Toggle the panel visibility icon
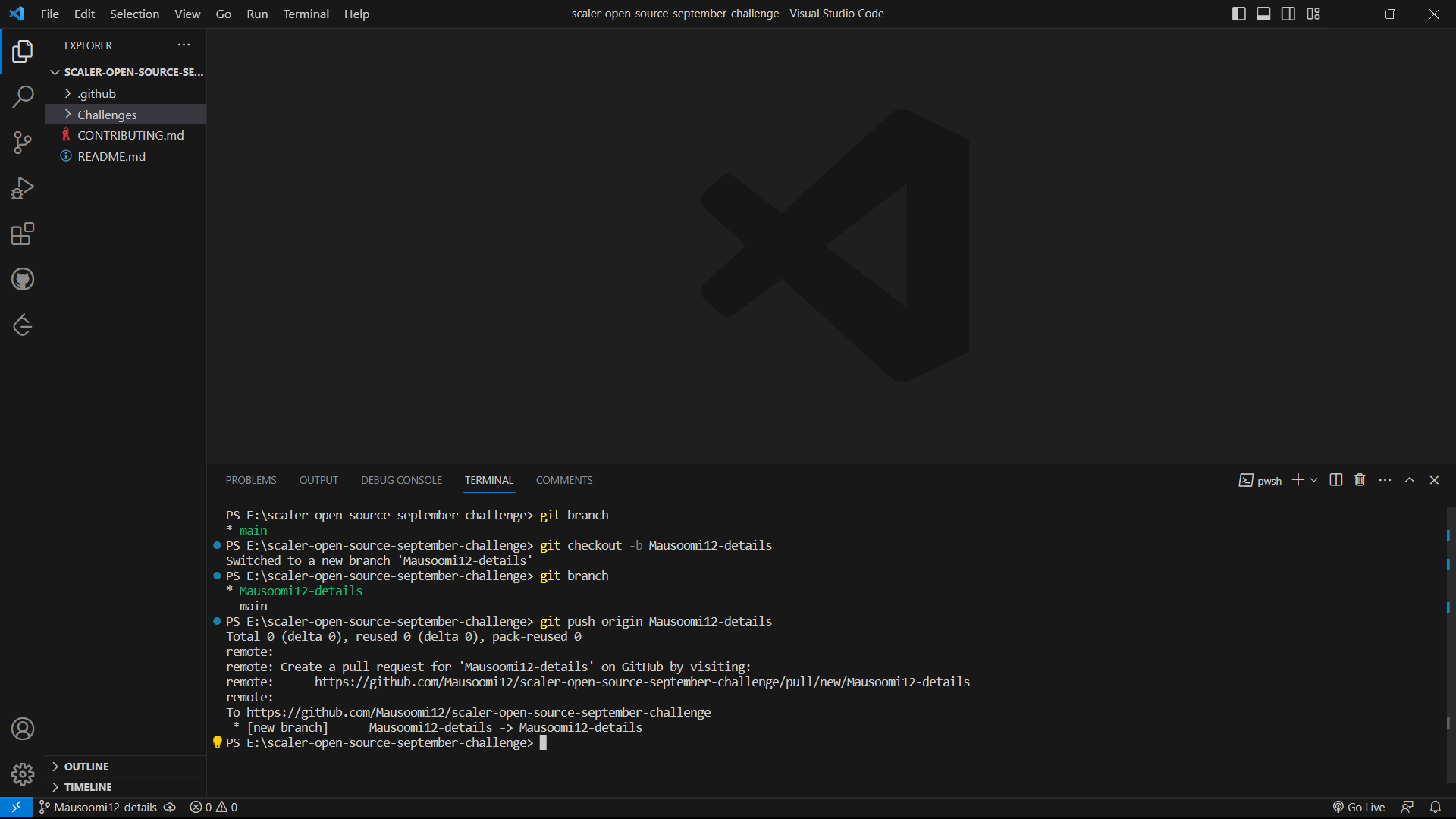The width and height of the screenshot is (1456, 819). pos(1263,13)
